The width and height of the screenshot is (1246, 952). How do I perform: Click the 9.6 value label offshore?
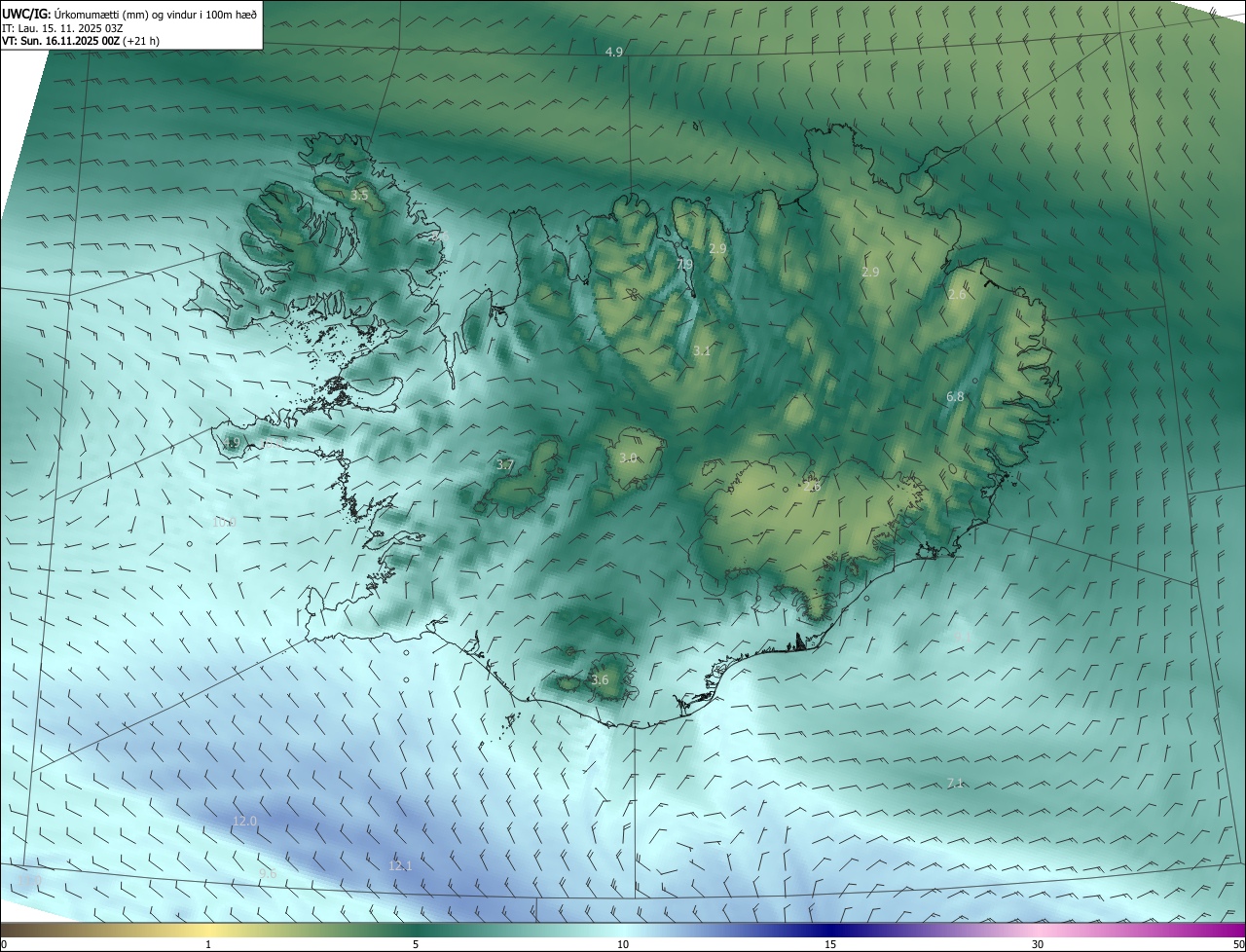[268, 874]
